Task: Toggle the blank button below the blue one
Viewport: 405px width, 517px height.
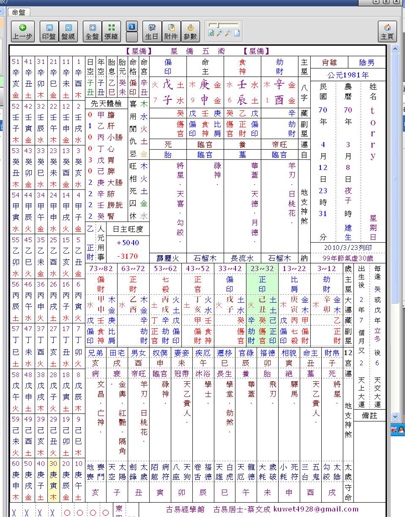Action: pyautogui.click(x=132, y=37)
